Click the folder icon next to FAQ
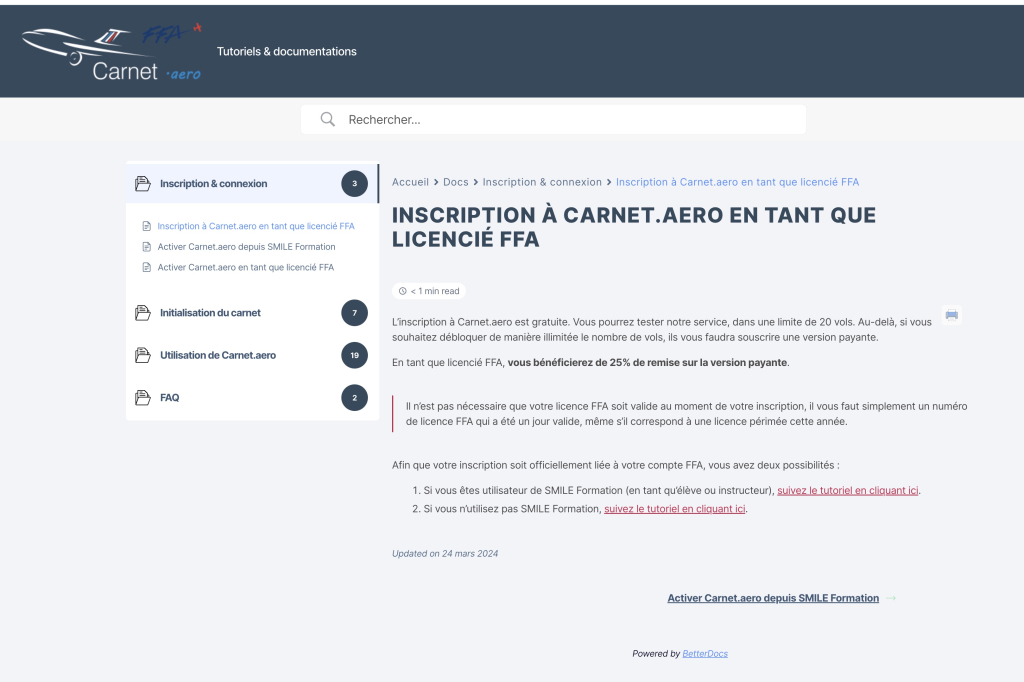Image resolution: width=1024 pixels, height=682 pixels. 143,398
